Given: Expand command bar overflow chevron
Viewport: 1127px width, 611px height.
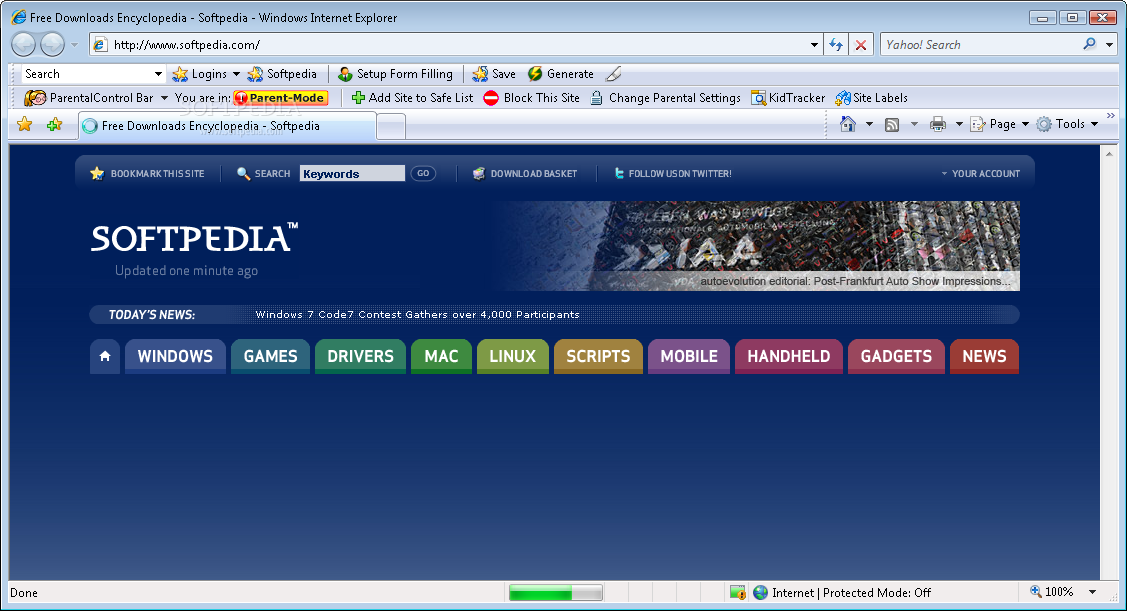Looking at the screenshot, I should [x=1110, y=115].
